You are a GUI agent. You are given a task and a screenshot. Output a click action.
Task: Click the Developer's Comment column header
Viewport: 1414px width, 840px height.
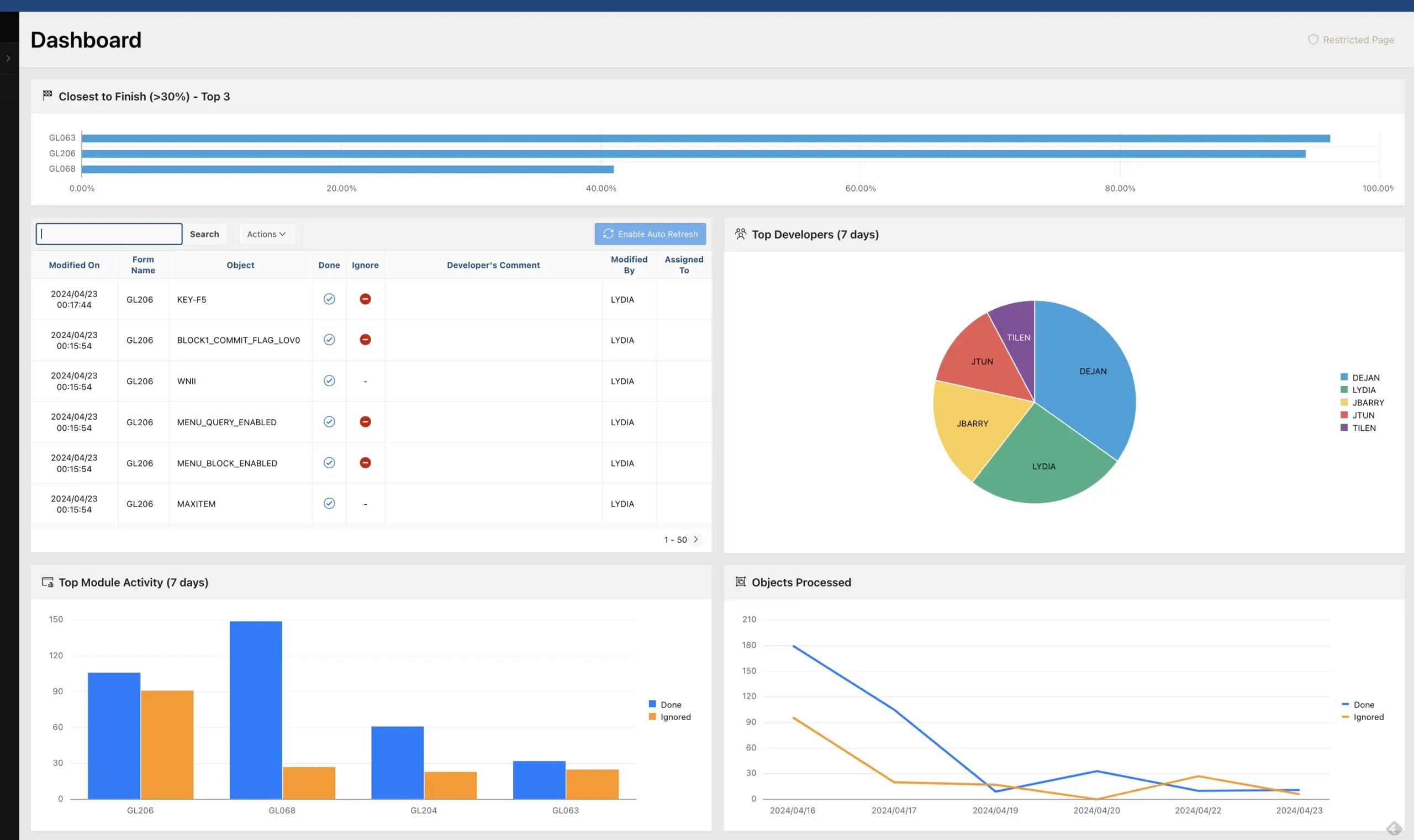click(x=493, y=265)
